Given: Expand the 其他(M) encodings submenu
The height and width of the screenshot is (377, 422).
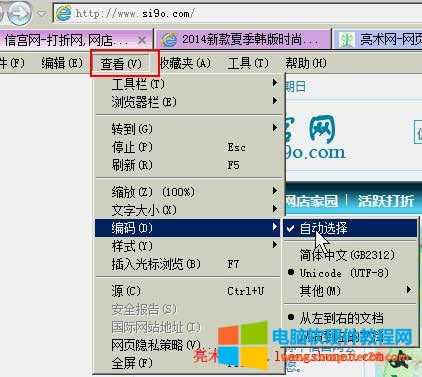Looking at the screenshot, I should (350, 291).
